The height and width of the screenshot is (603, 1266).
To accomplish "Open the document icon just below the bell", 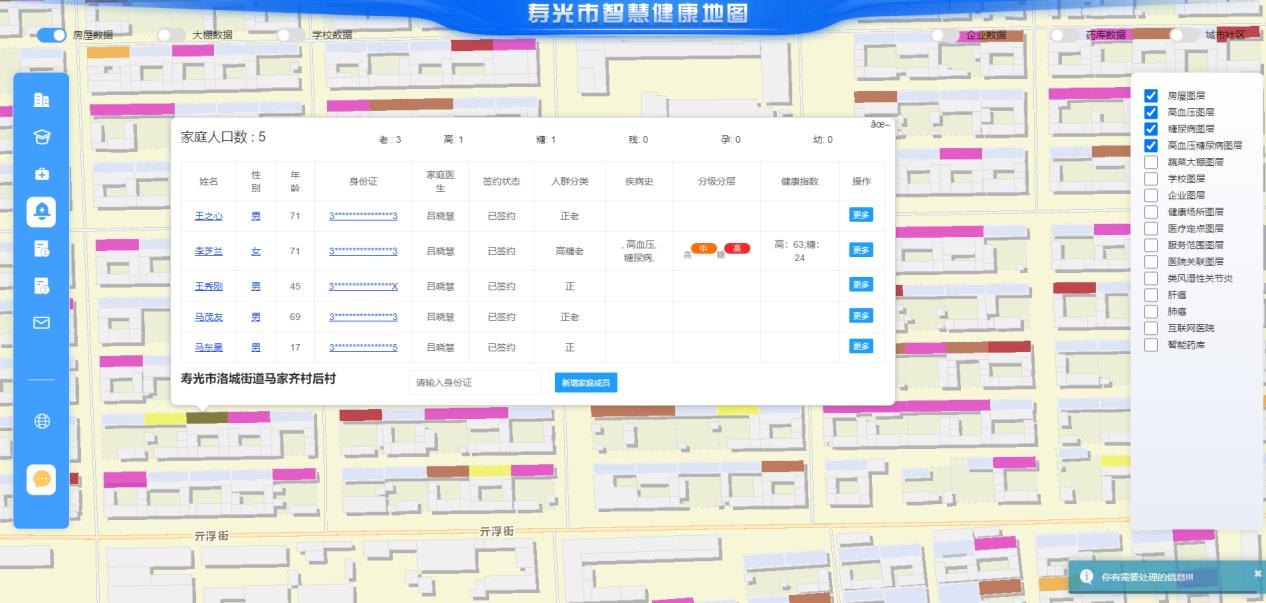I will coord(42,248).
